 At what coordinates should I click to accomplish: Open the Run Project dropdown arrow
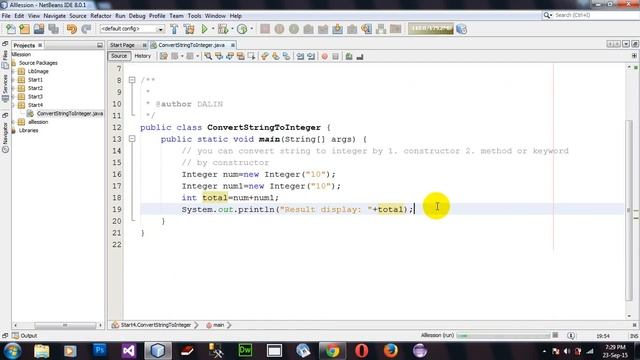tap(213, 29)
